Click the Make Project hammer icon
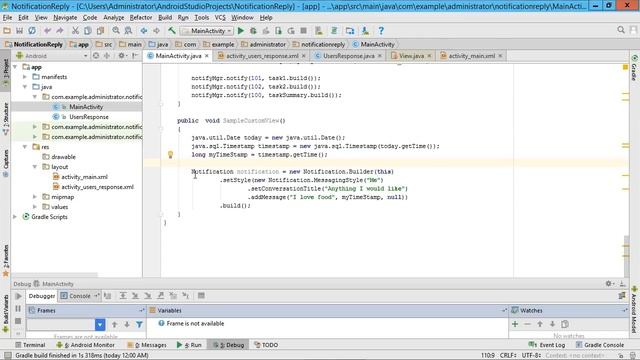 (172, 31)
